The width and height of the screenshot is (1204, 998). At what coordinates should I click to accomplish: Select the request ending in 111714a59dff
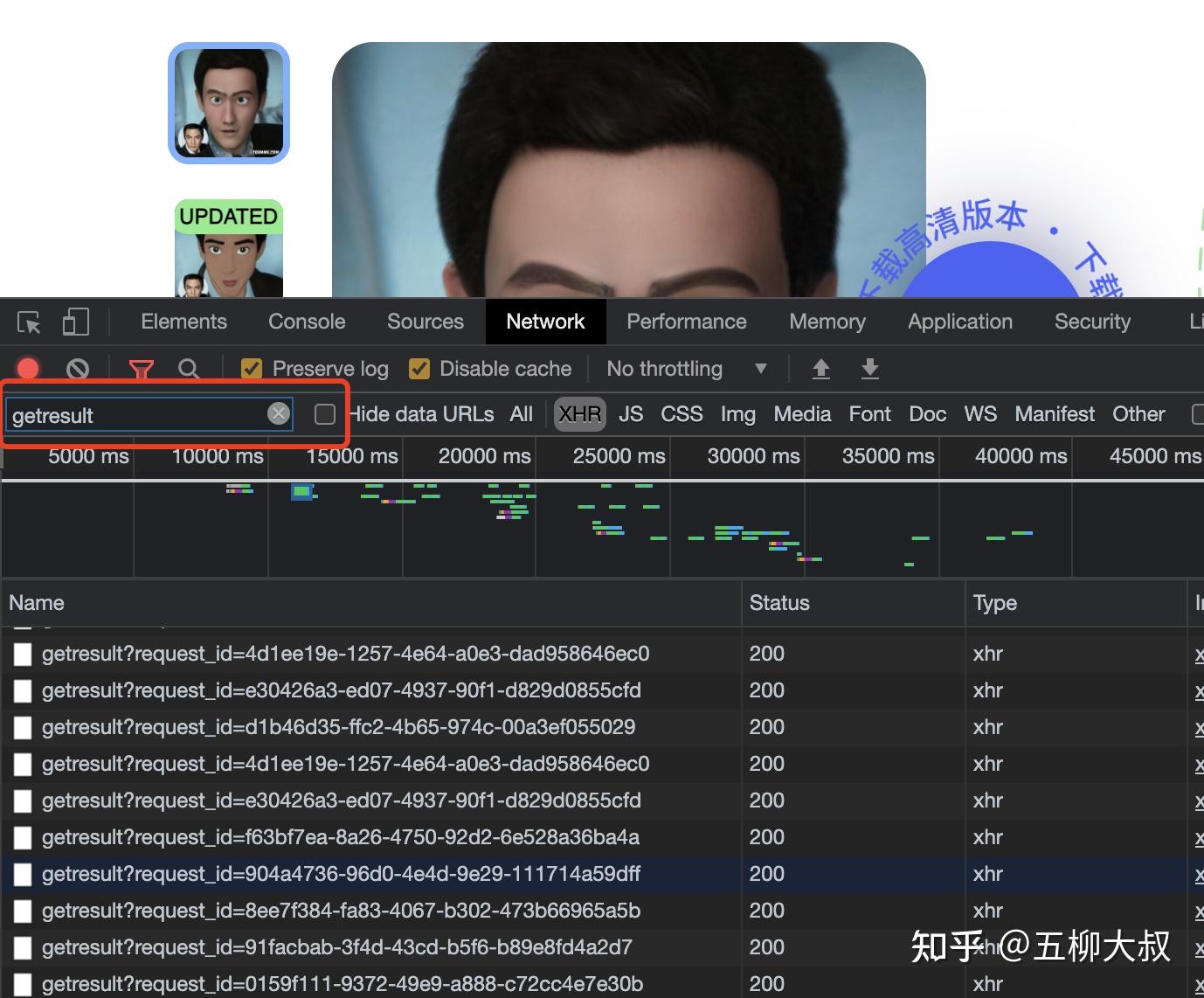coord(343,873)
